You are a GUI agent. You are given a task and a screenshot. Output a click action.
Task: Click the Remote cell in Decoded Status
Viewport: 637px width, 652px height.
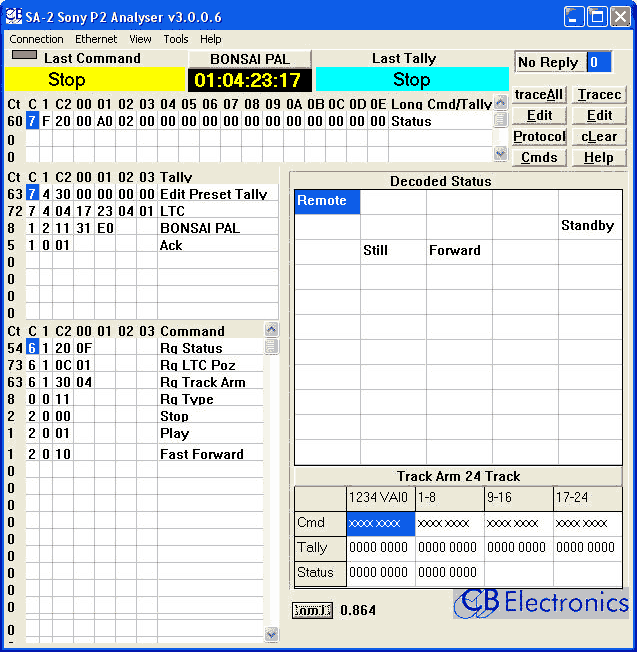tap(327, 202)
